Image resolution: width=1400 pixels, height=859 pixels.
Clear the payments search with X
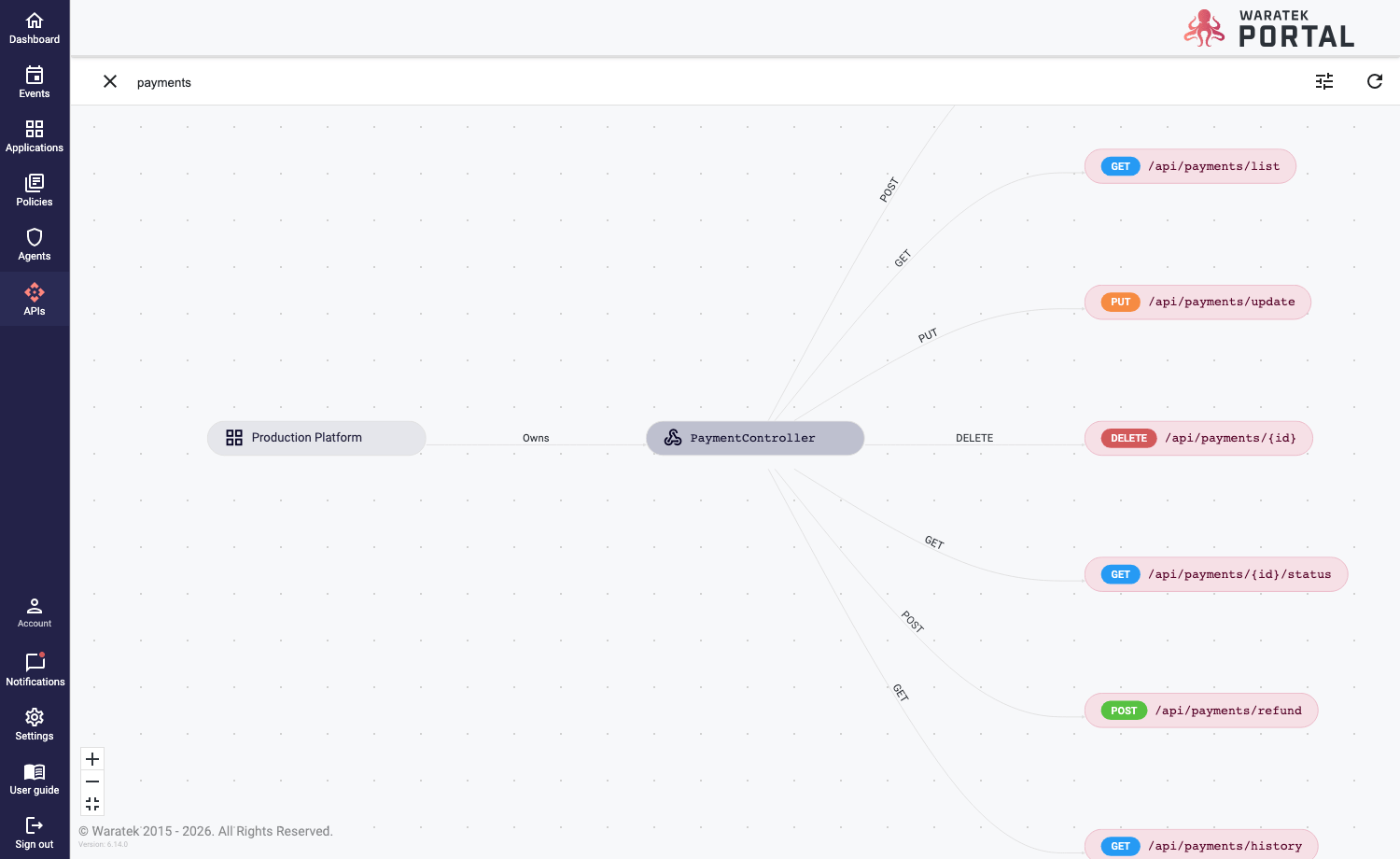tap(110, 81)
